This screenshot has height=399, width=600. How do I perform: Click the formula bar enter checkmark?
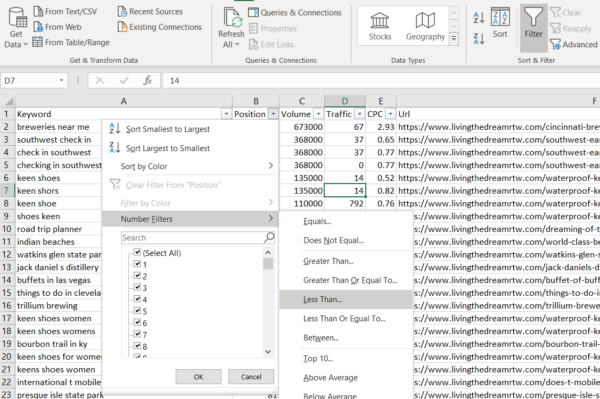coord(124,80)
